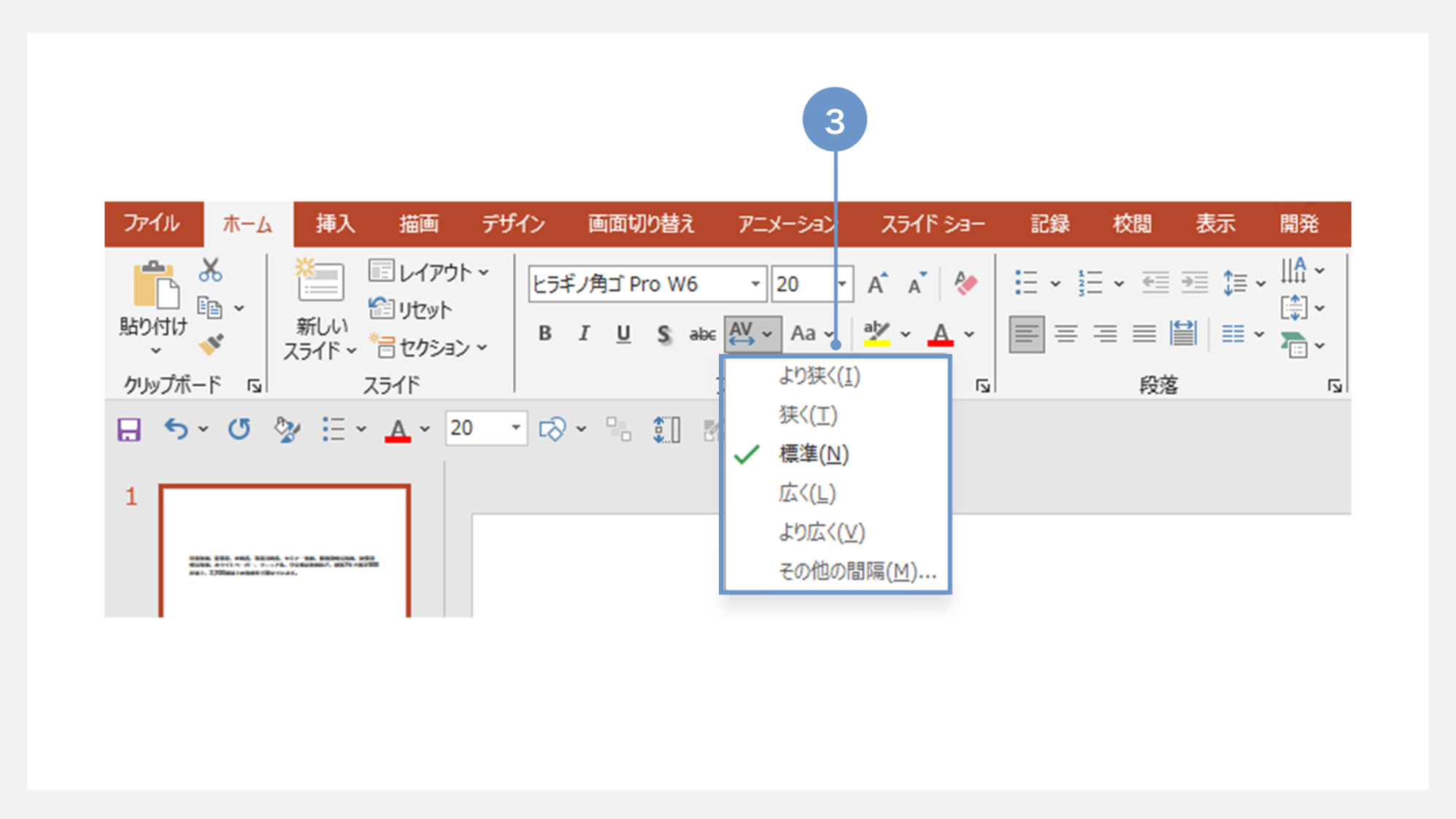Click the Align Text vertical icon
Image resolution: width=1456 pixels, height=819 pixels.
coord(1294,308)
